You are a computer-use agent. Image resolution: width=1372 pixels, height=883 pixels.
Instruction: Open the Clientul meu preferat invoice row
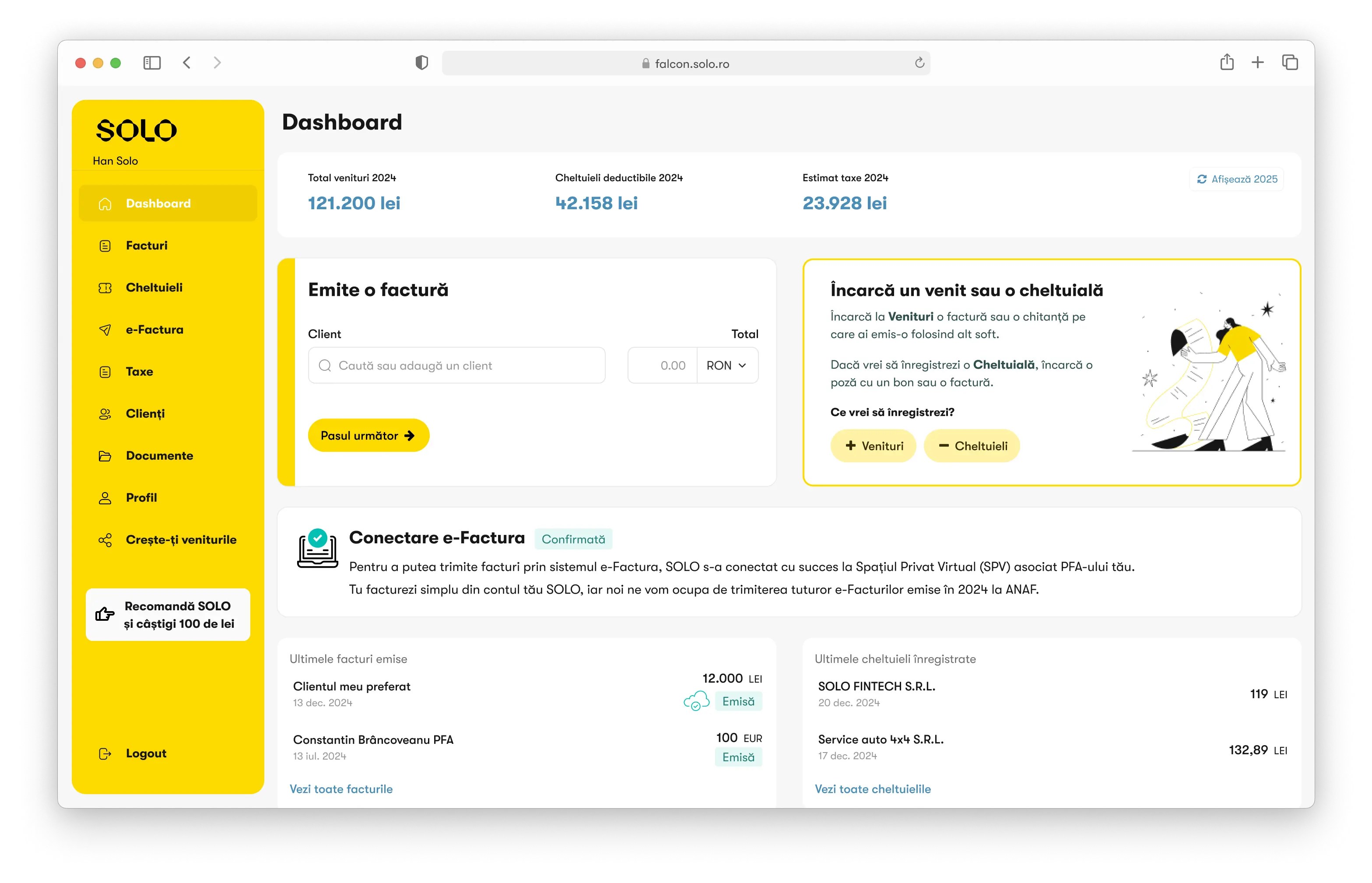[x=526, y=693]
